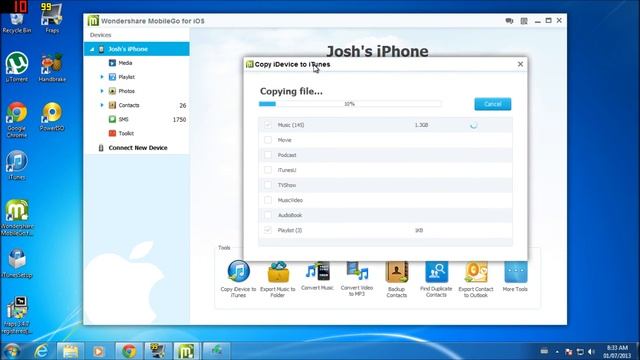640x360 pixels.
Task: Check the TVShow checkbox
Action: 268,185
